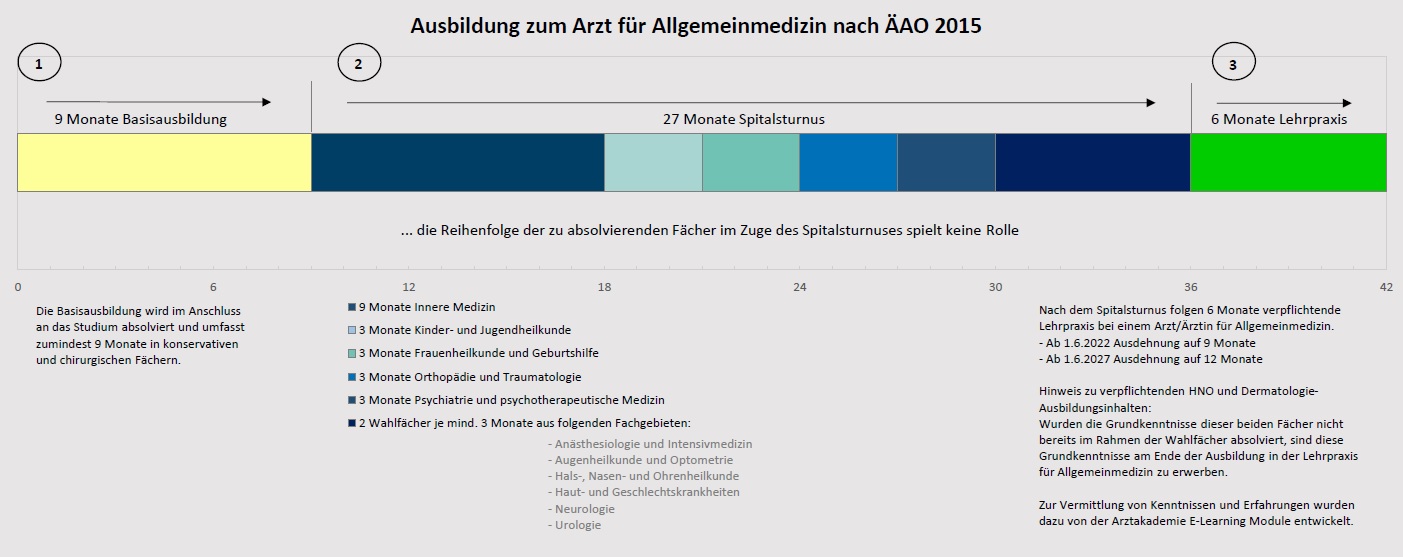
Task: Click the legend square for Kinder- und Jugendheilkunde
Action: [351, 330]
